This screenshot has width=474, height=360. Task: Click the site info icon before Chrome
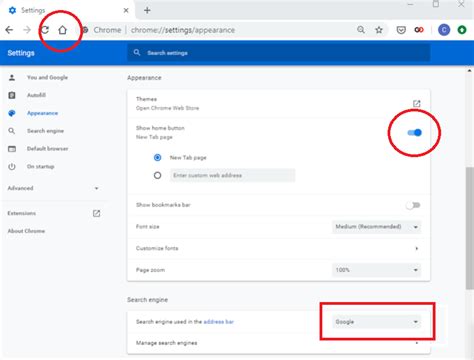click(85, 30)
